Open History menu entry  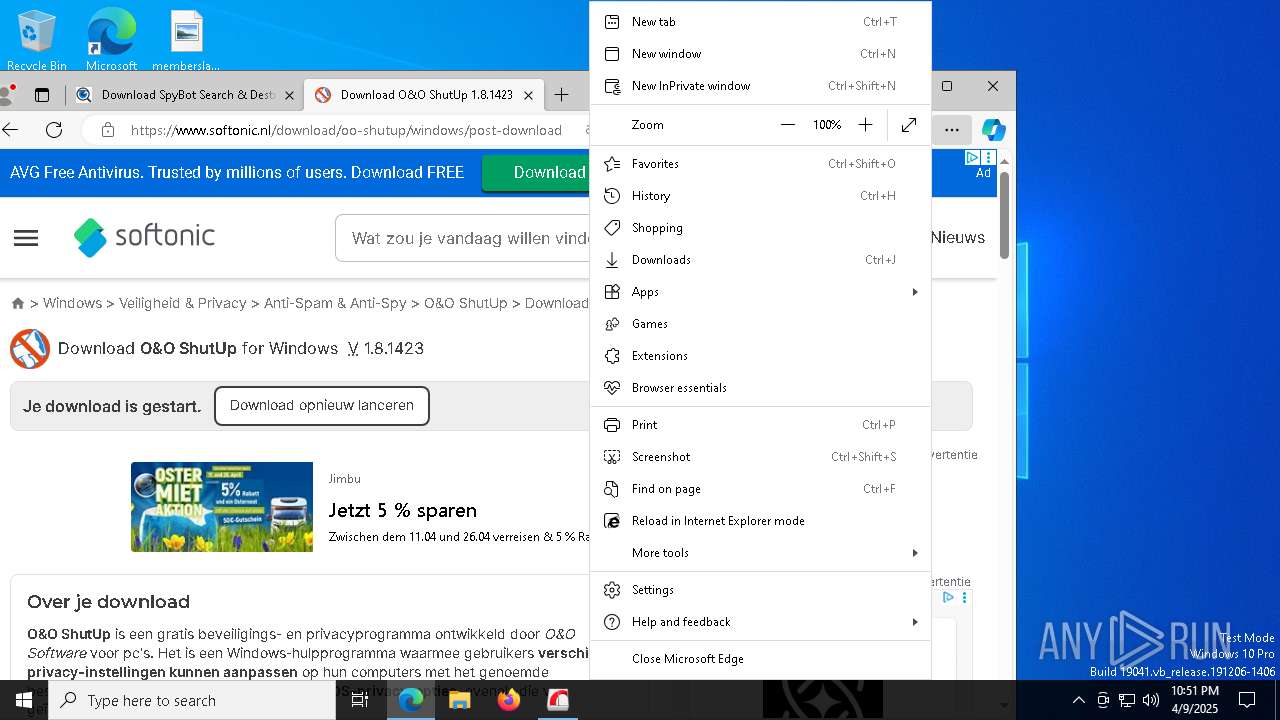760,196
